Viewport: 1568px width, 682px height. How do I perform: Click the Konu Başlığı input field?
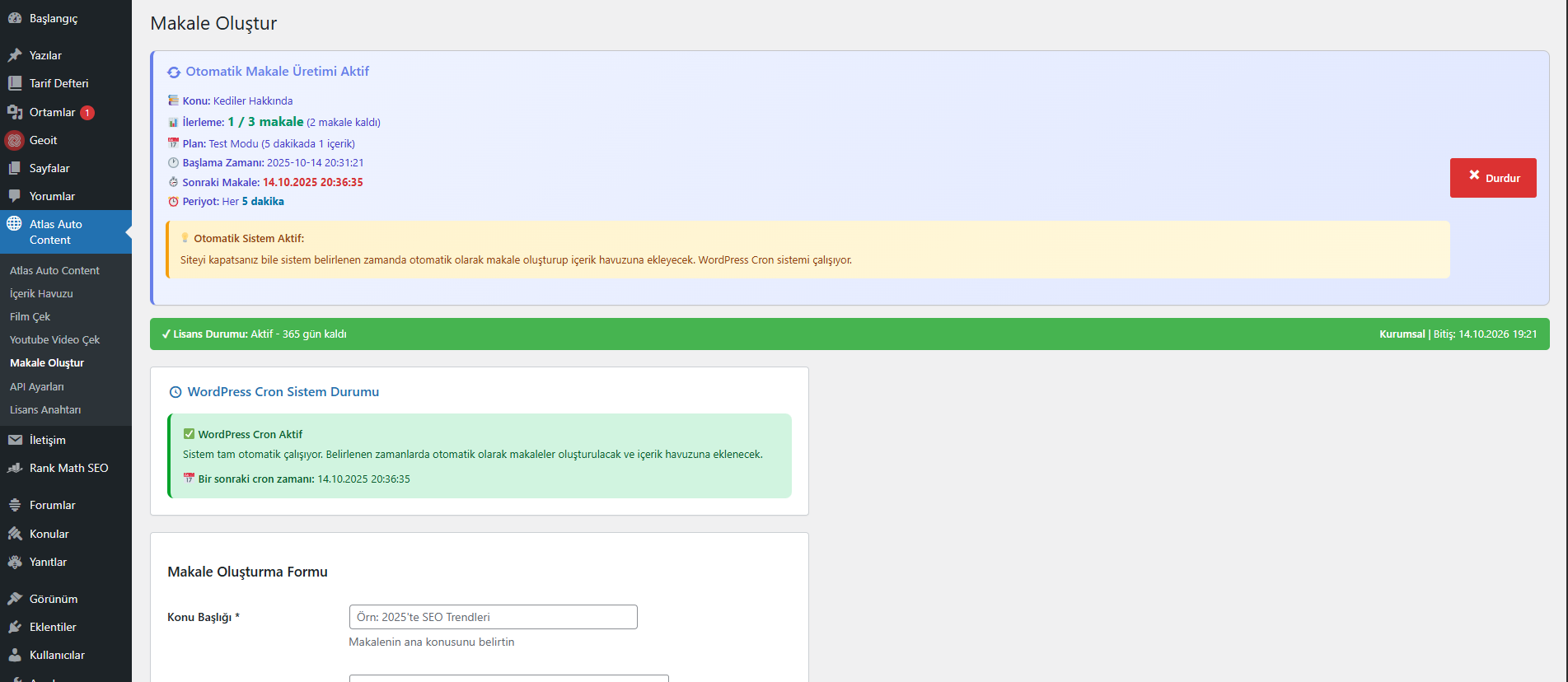click(x=493, y=617)
